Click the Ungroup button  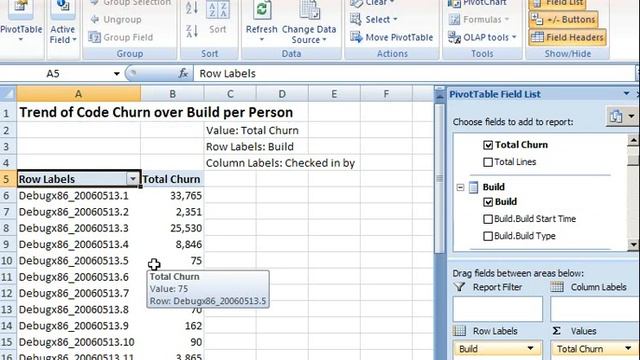(116, 19)
